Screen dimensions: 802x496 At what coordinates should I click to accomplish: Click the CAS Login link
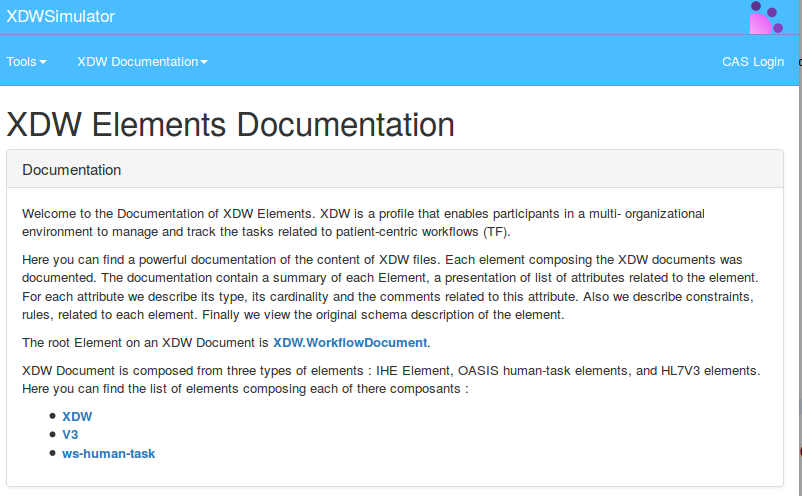pos(752,62)
